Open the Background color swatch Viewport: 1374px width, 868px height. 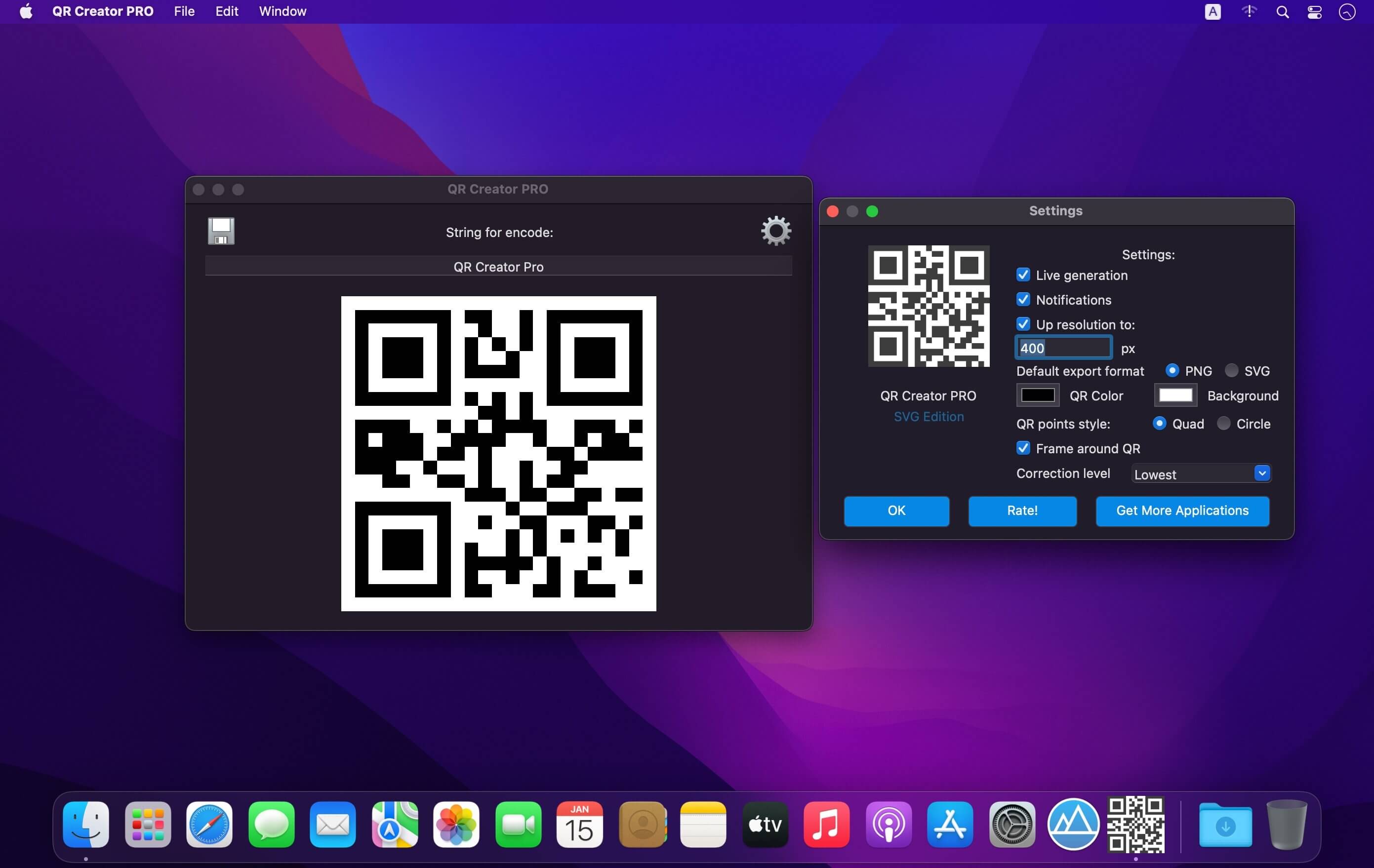[1175, 395]
